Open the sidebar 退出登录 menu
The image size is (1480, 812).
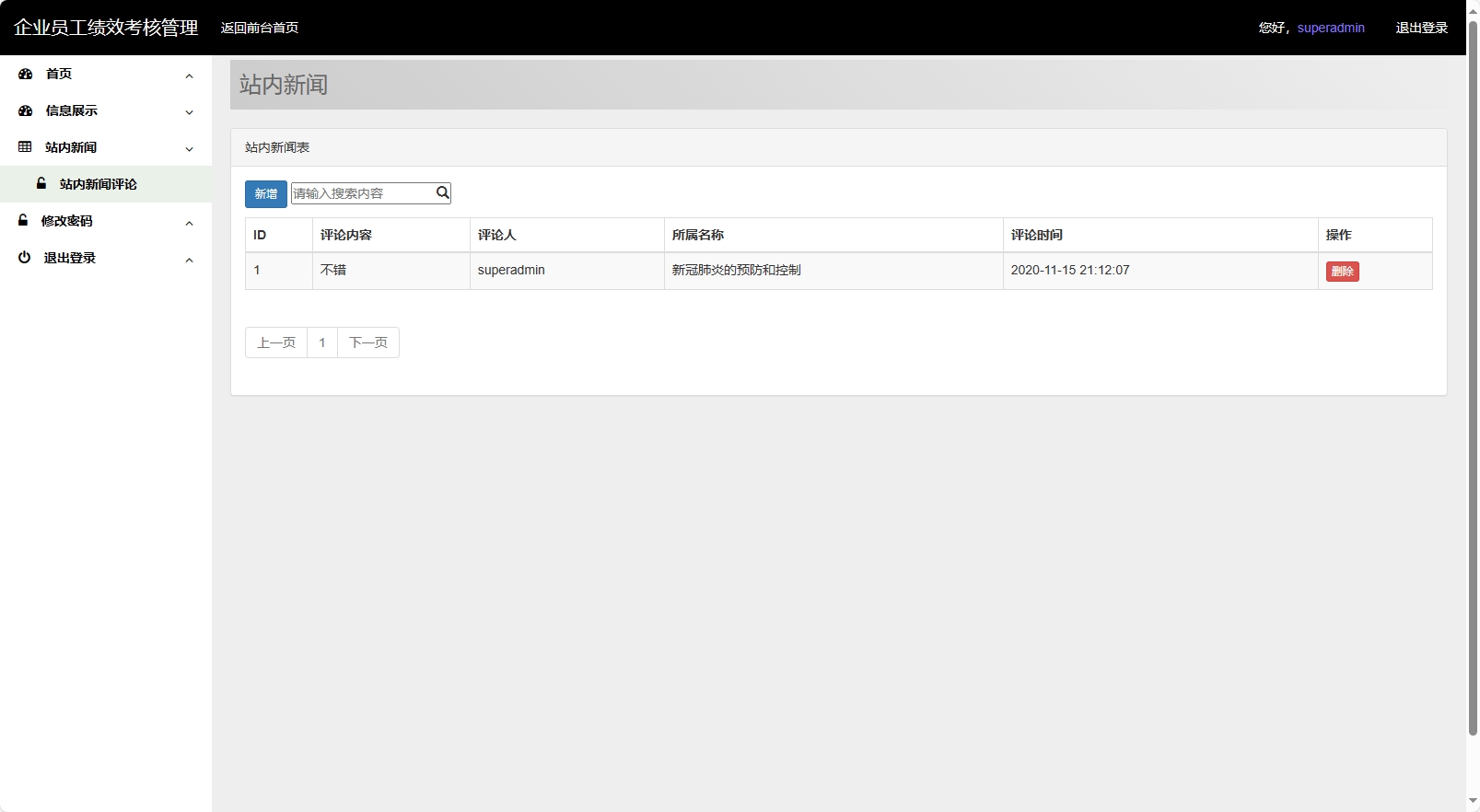106,258
